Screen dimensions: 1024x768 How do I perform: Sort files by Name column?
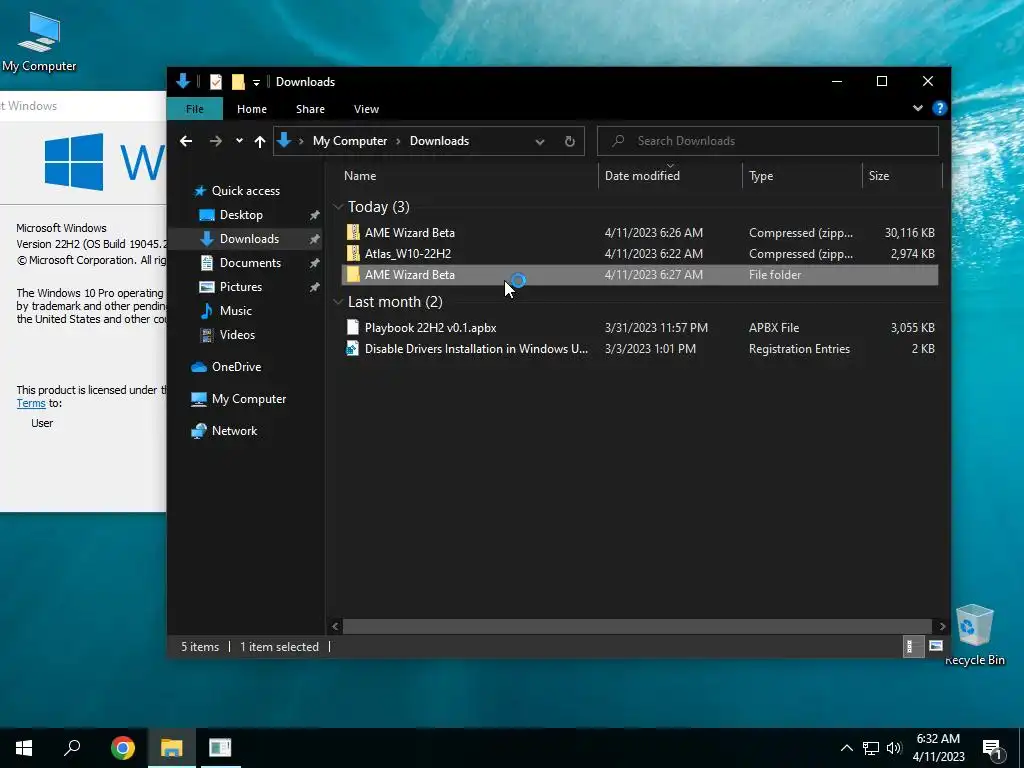360,176
